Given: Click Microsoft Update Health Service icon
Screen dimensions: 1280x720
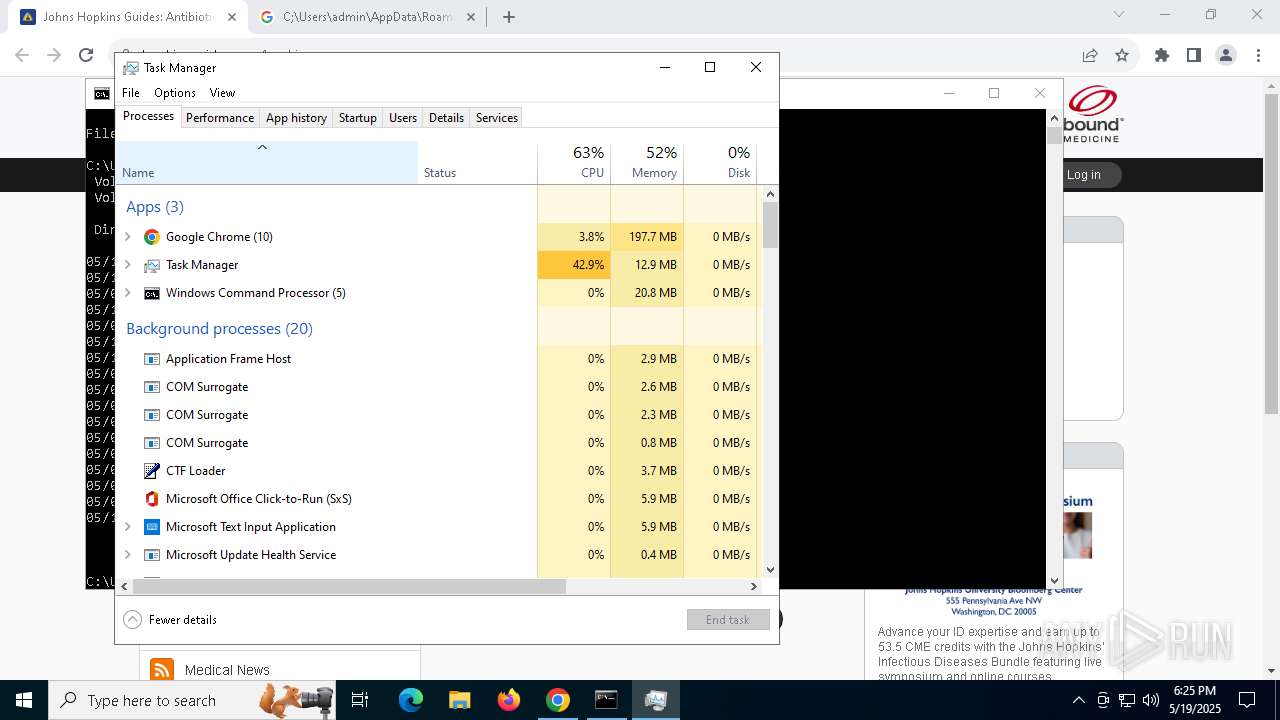Looking at the screenshot, I should click(152, 555).
